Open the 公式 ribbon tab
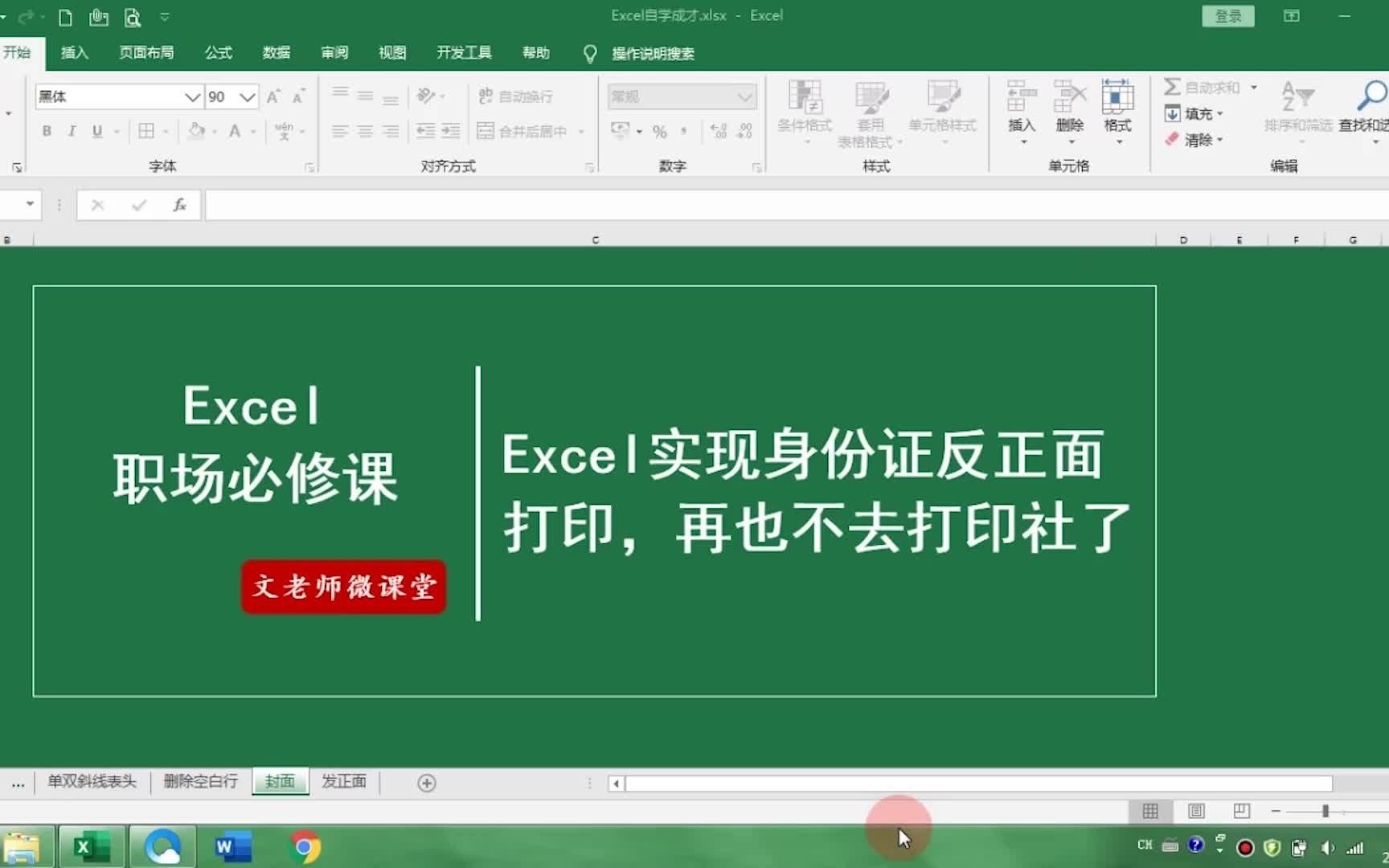The image size is (1389, 868). pos(218,53)
